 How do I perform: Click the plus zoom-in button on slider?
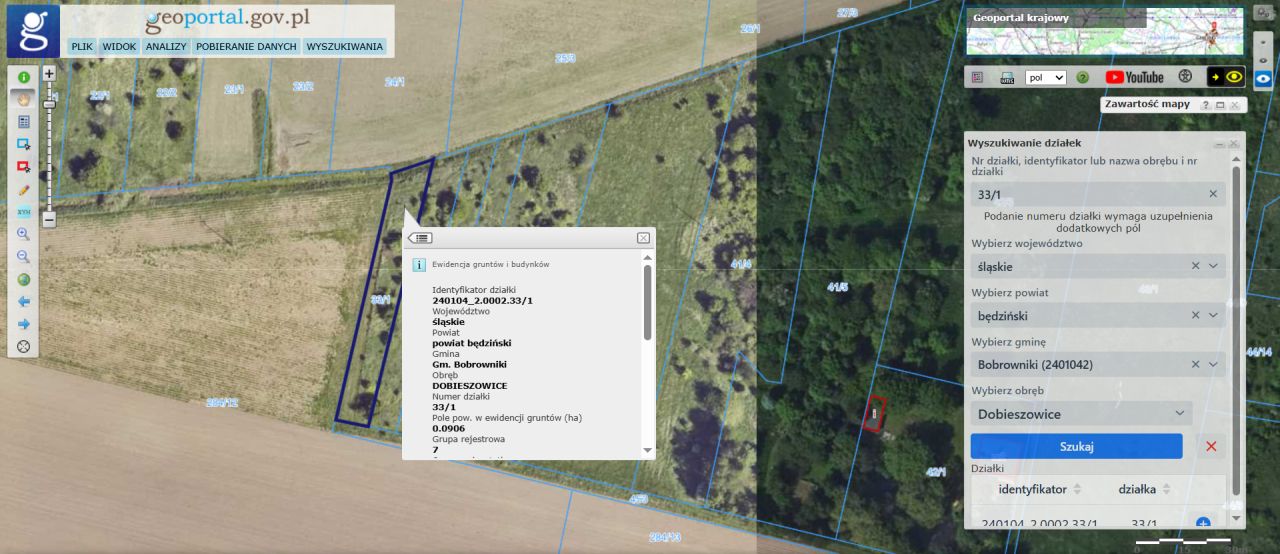[49, 73]
